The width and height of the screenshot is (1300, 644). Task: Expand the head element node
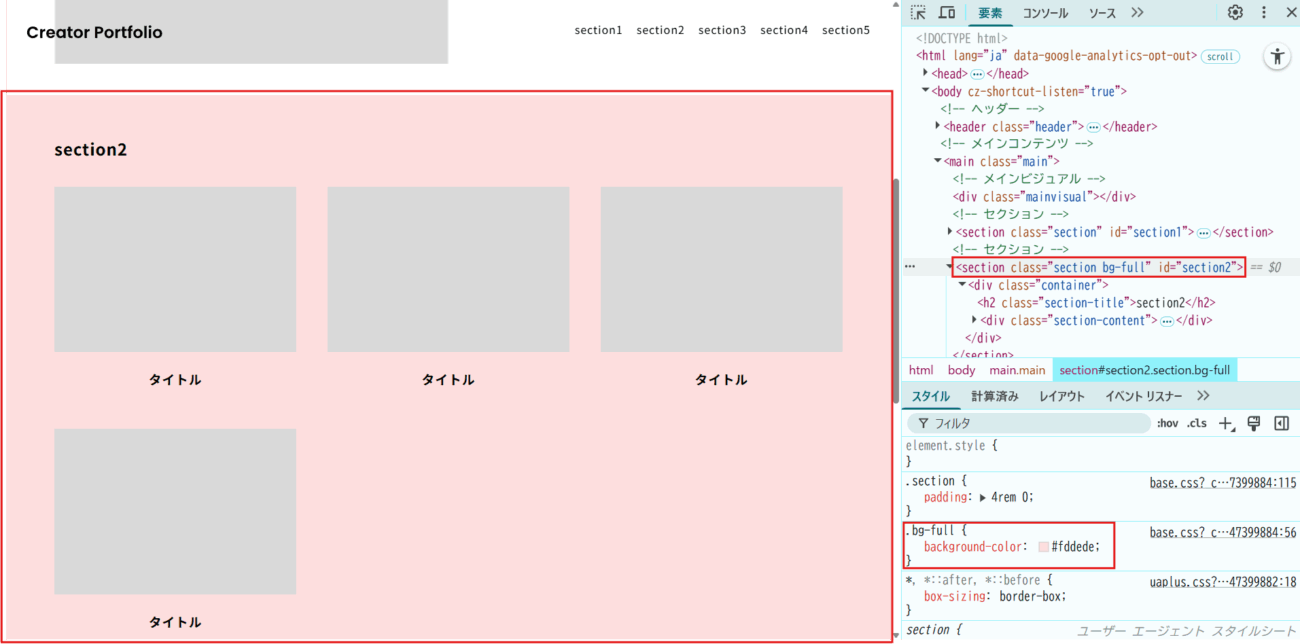tap(925, 74)
